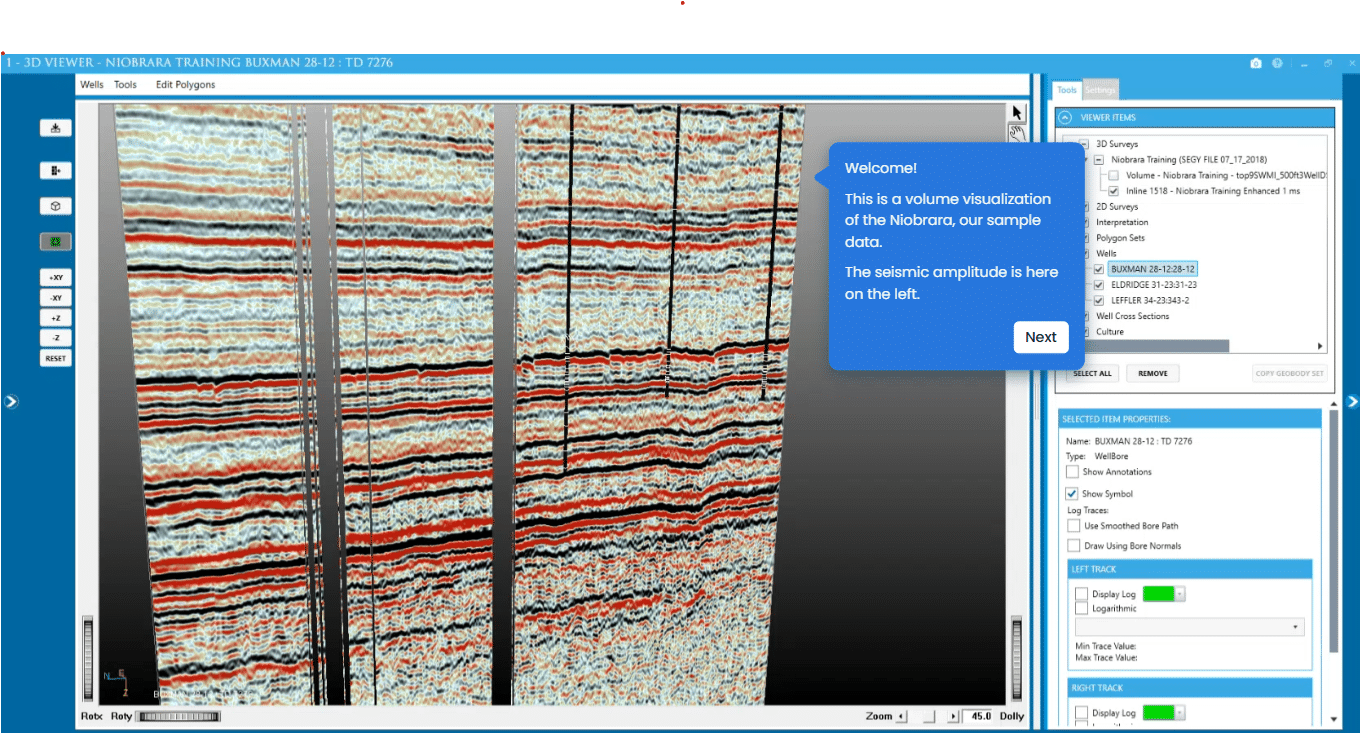
Task: Collapse the Niobrara Training SEGY node
Action: click(1099, 160)
